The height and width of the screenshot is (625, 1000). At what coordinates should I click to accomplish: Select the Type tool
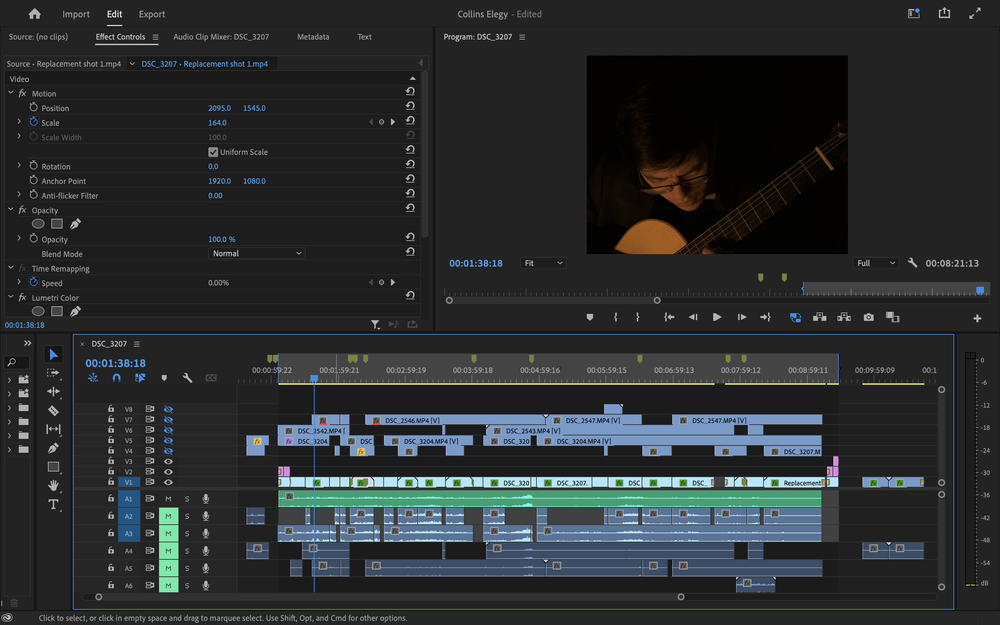point(53,504)
